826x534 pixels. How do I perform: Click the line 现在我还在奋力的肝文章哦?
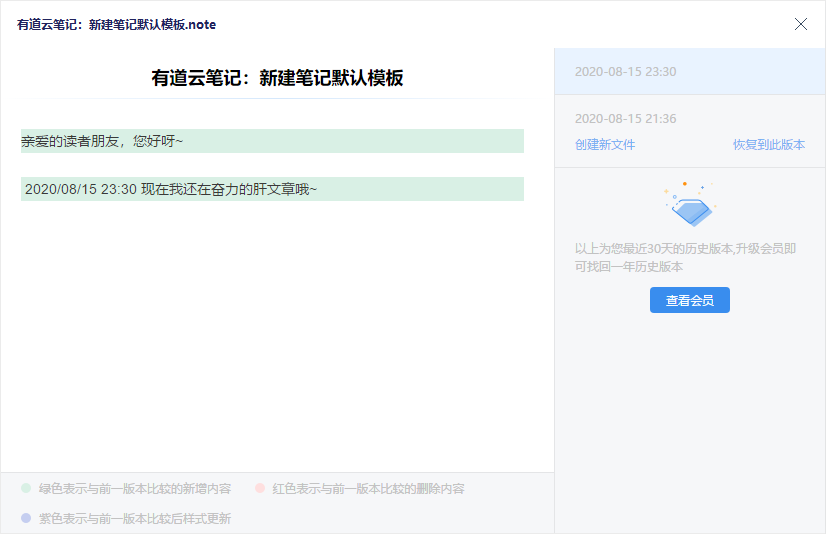tap(272, 189)
